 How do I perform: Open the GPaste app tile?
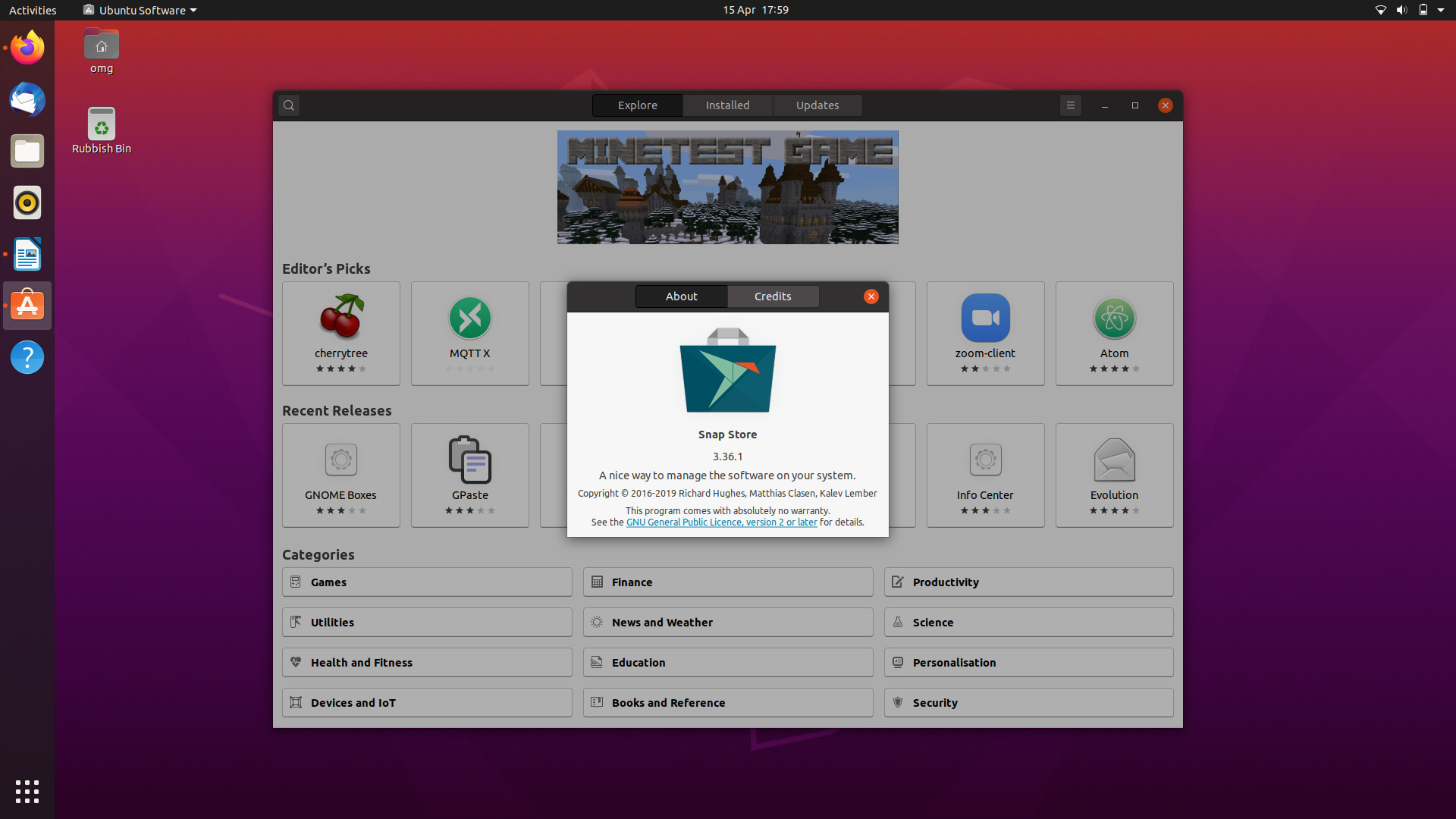(x=470, y=475)
